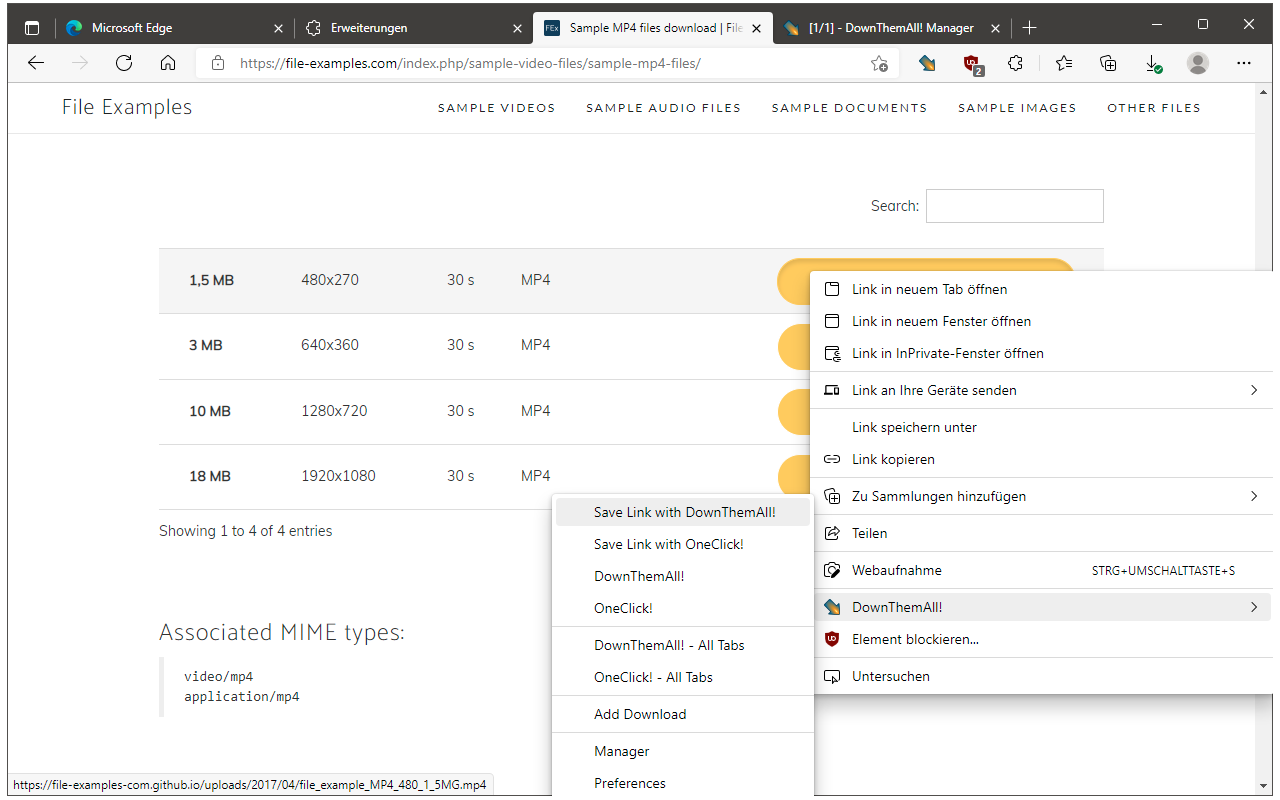Reload the page with the refresh icon
The image size is (1280, 800).
pyautogui.click(x=124, y=63)
